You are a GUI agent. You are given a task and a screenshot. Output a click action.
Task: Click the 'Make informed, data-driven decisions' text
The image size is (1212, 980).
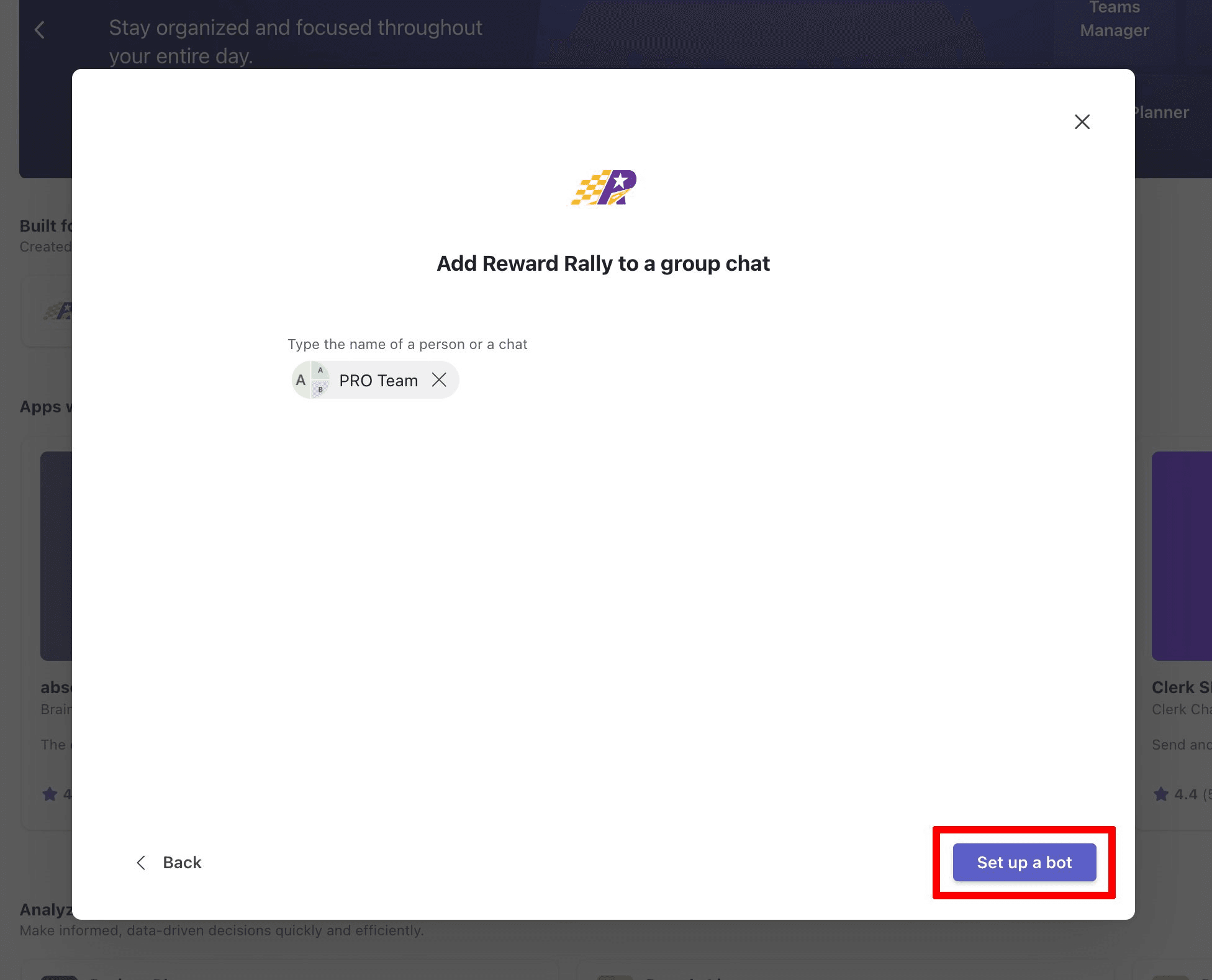222,930
